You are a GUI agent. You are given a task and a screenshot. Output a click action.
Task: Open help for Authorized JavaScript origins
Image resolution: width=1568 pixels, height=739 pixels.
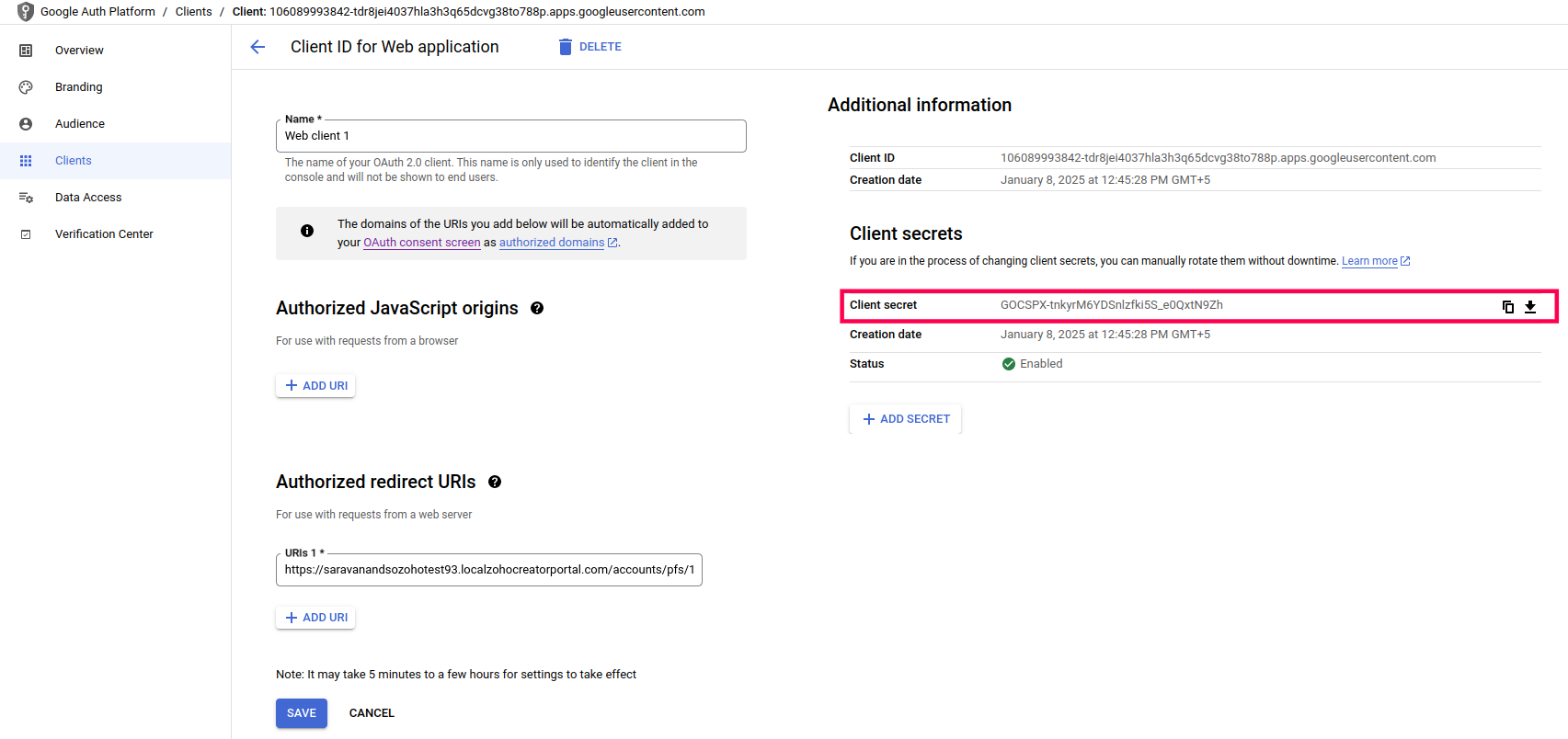click(537, 309)
